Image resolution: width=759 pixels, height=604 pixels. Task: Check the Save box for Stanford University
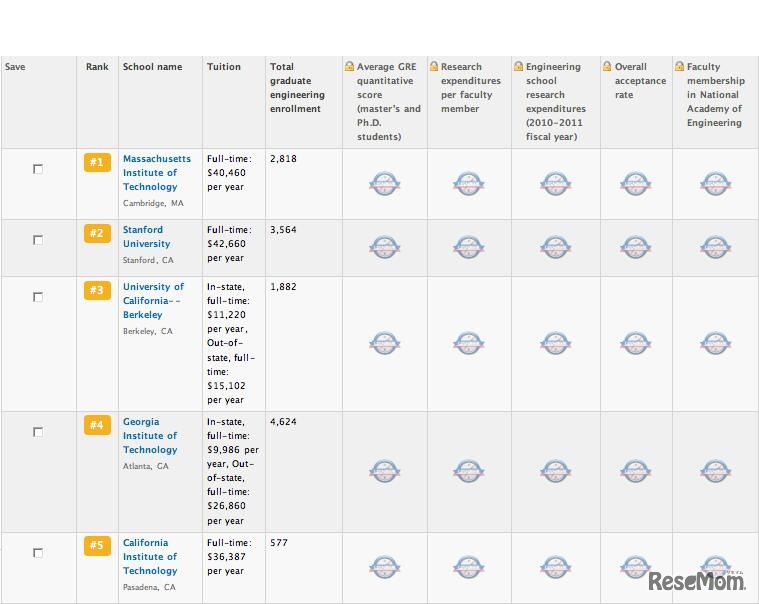[x=38, y=240]
